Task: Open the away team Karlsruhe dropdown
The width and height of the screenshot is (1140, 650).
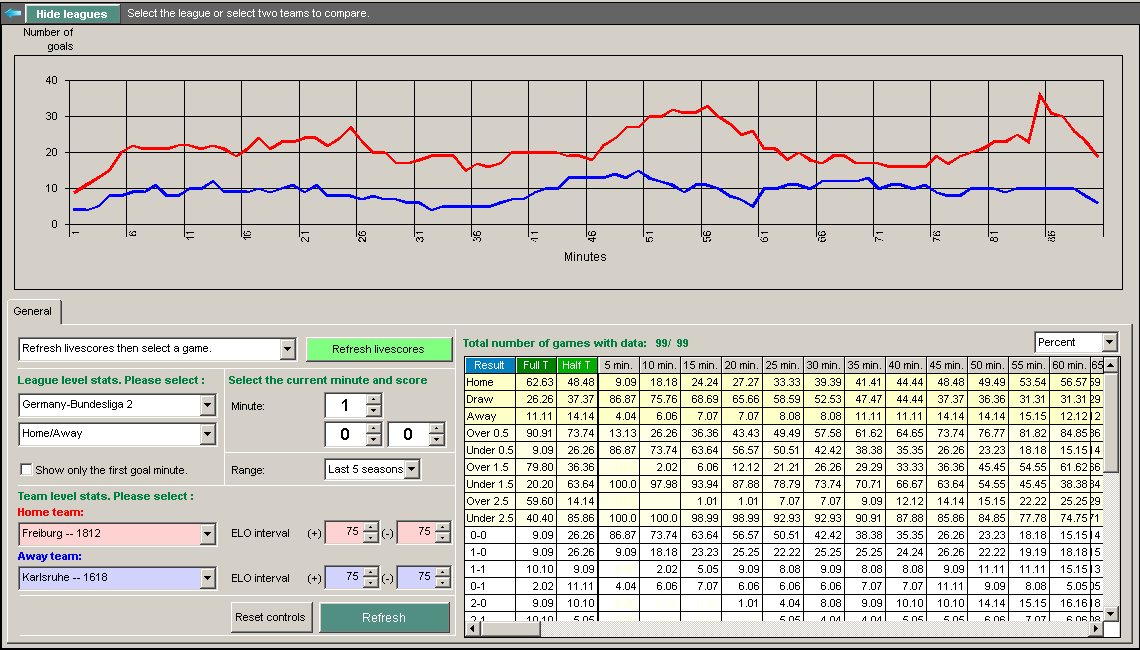Action: (x=207, y=578)
